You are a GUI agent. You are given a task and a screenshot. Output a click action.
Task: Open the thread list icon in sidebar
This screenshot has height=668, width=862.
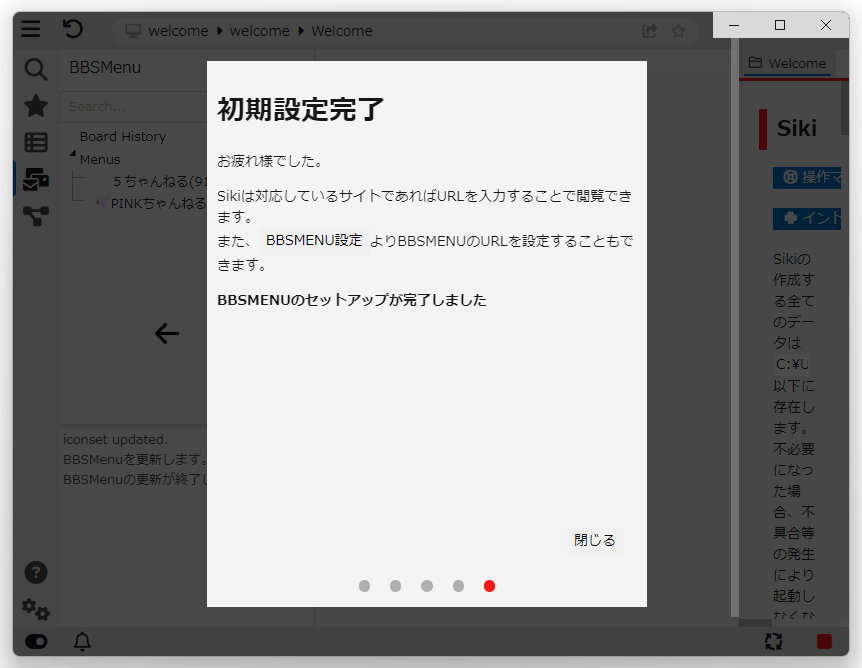pos(36,142)
